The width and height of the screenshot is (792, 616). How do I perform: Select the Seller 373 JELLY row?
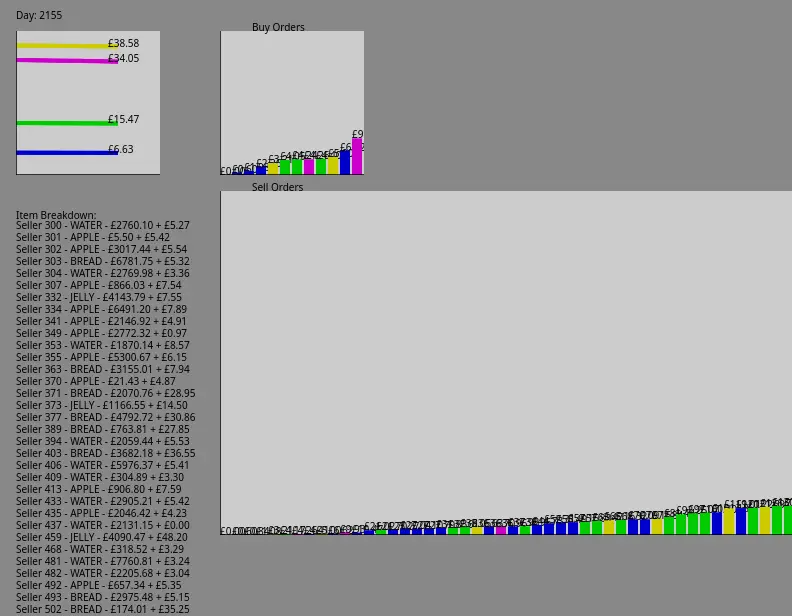(101, 406)
